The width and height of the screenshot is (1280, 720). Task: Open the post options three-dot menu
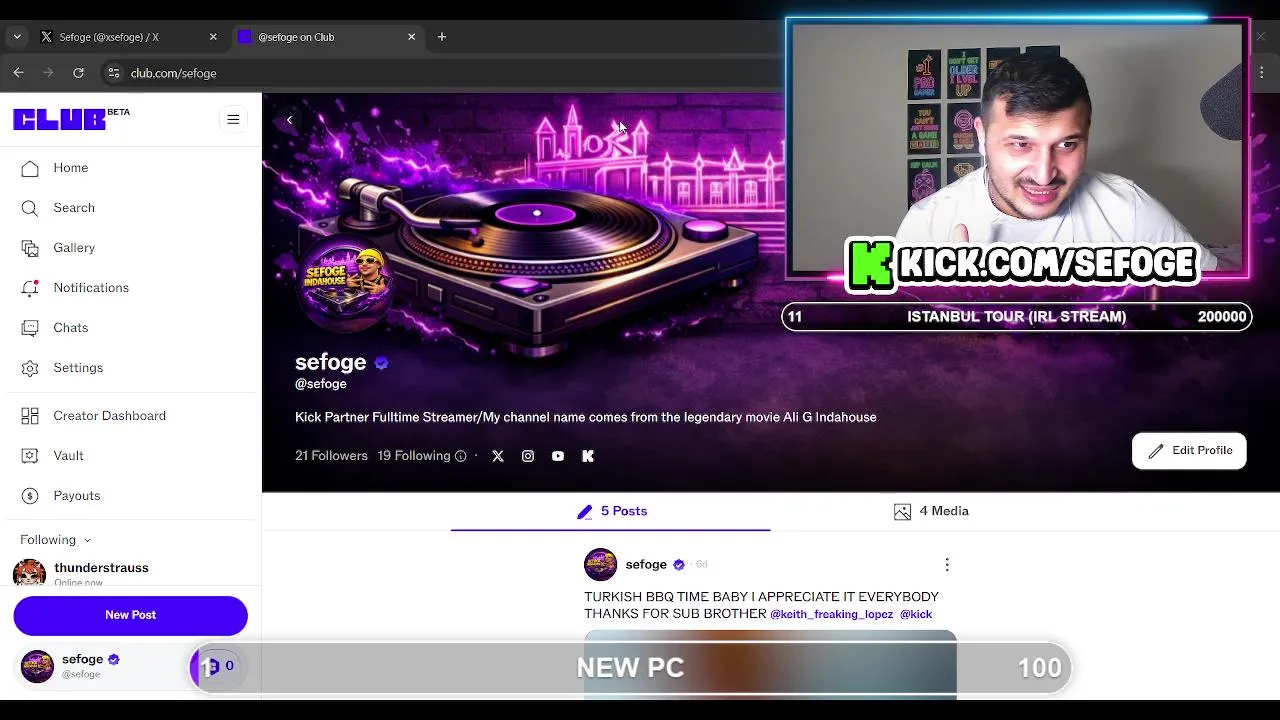tap(947, 565)
